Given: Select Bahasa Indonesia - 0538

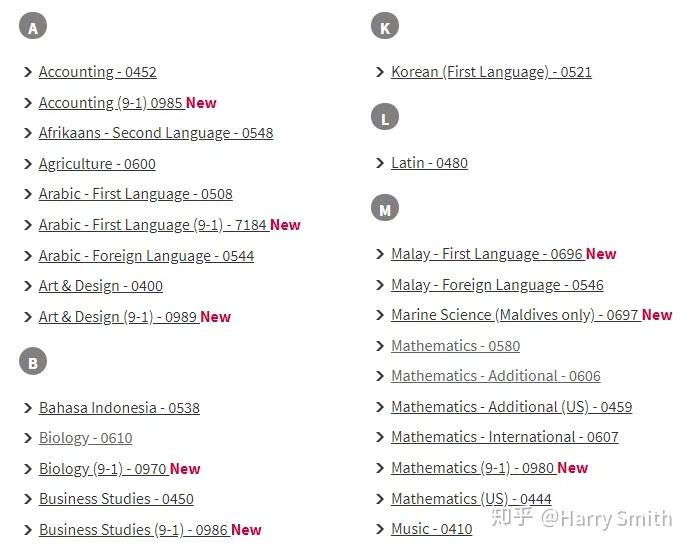Looking at the screenshot, I should click(x=120, y=408).
